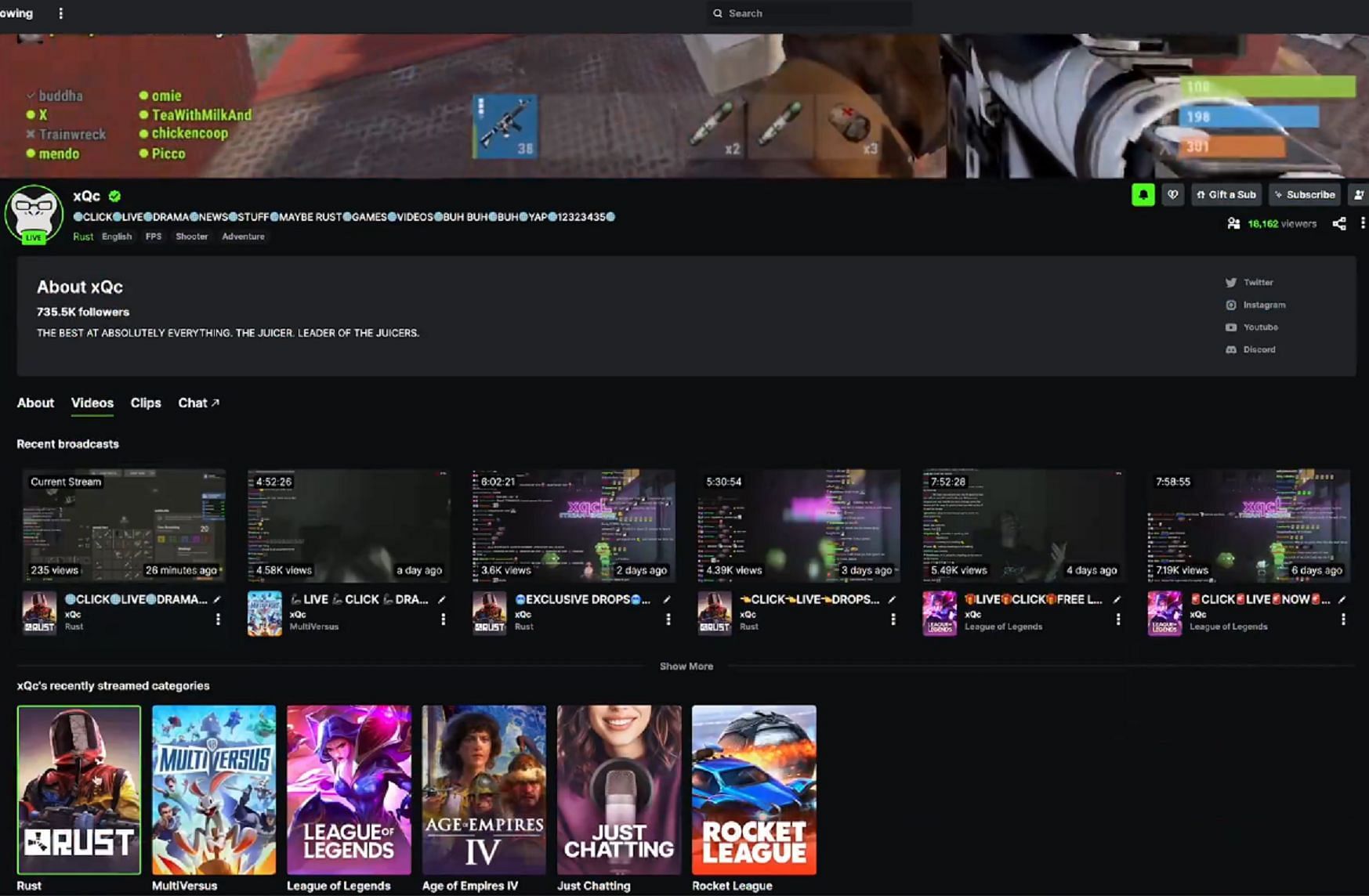Open the Instagram social link
This screenshot has height=896, width=1369.
(1262, 305)
